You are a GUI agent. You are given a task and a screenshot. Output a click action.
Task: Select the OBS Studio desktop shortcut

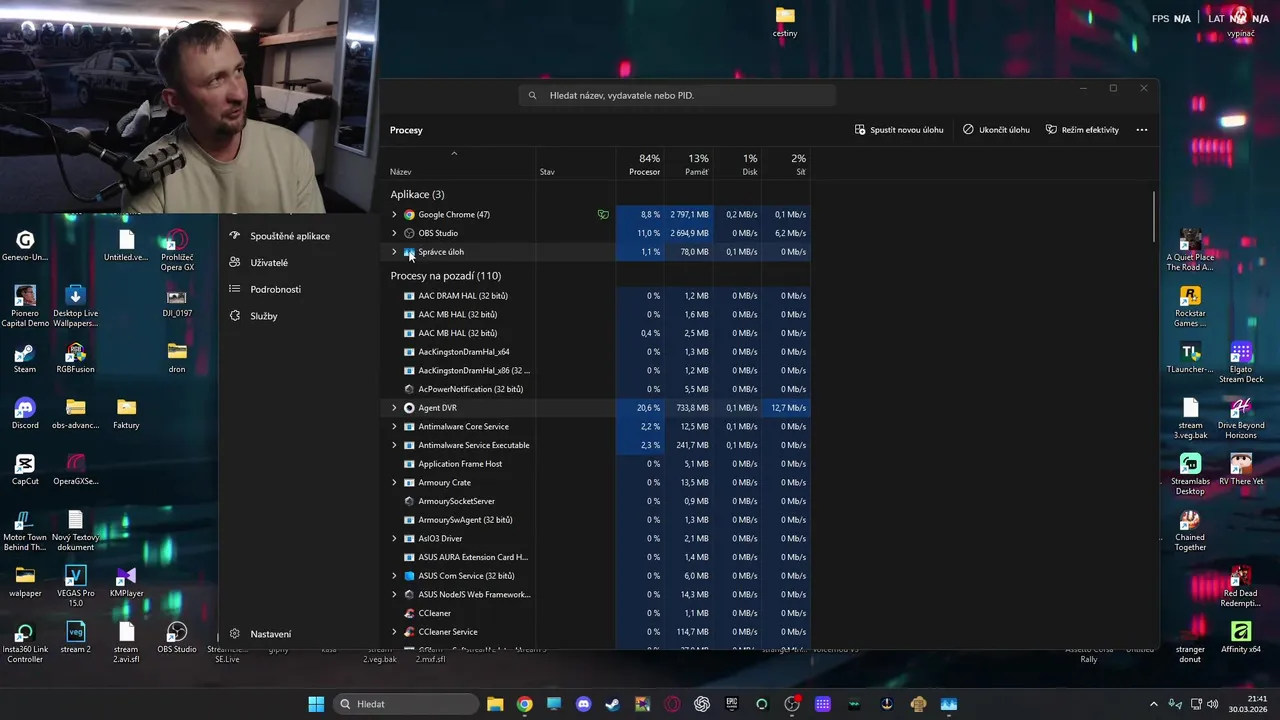(177, 638)
